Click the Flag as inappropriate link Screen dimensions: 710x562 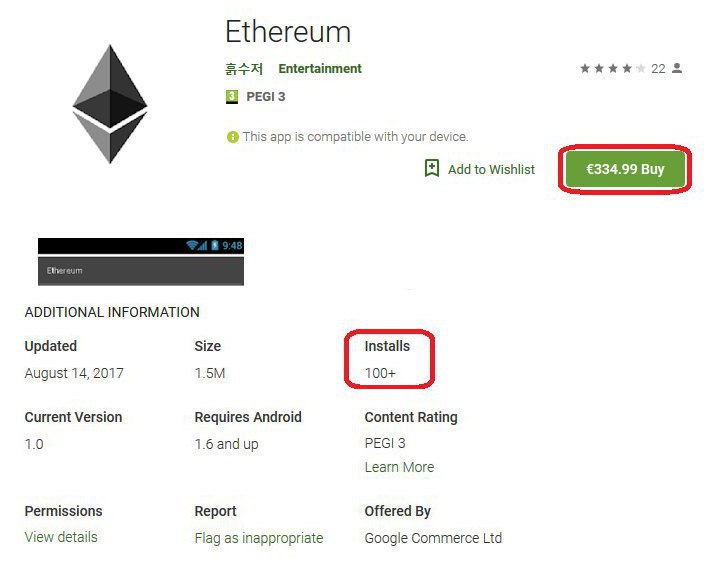click(x=259, y=538)
